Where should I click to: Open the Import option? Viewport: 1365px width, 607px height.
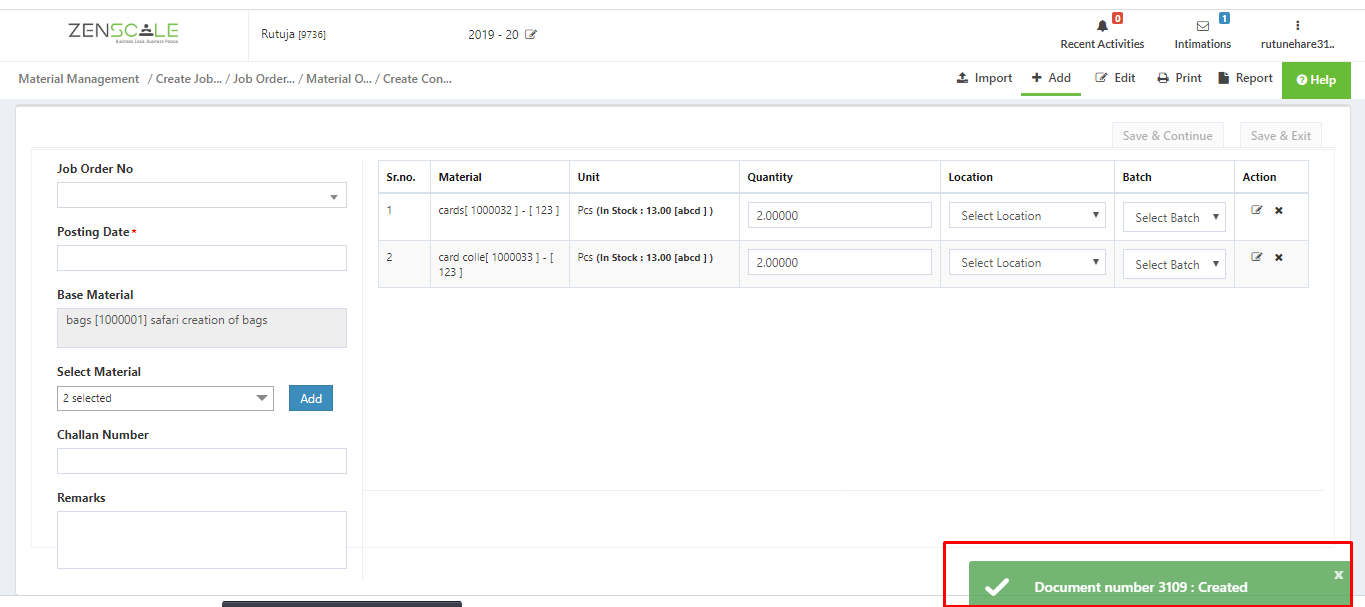pyautogui.click(x=984, y=78)
